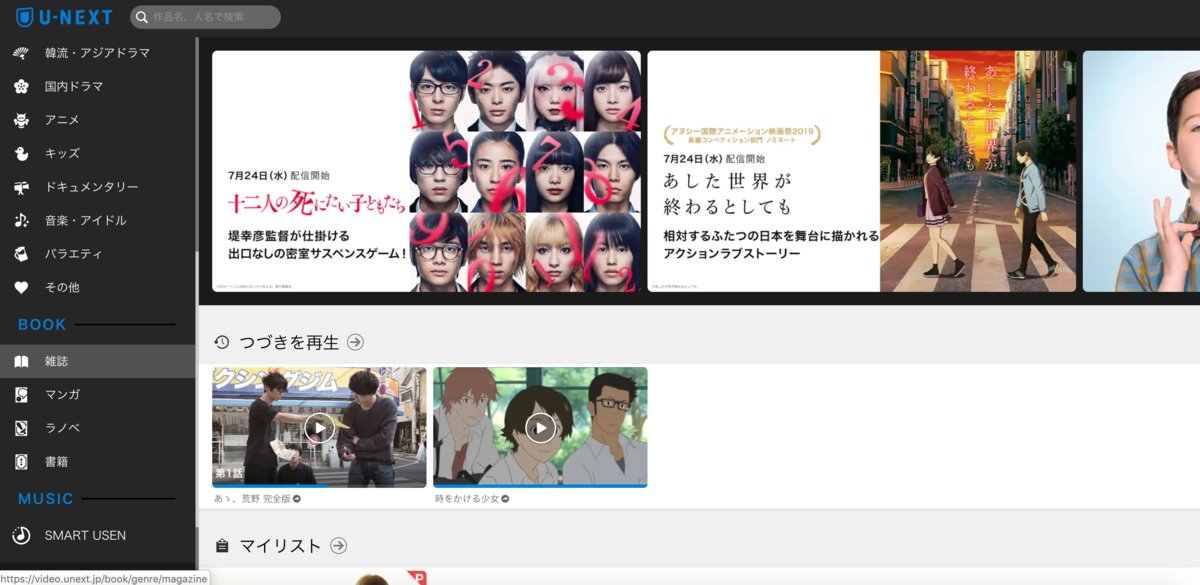Click the マイリスト heading
Screen dimensions: 1200x585
[x=280, y=546]
